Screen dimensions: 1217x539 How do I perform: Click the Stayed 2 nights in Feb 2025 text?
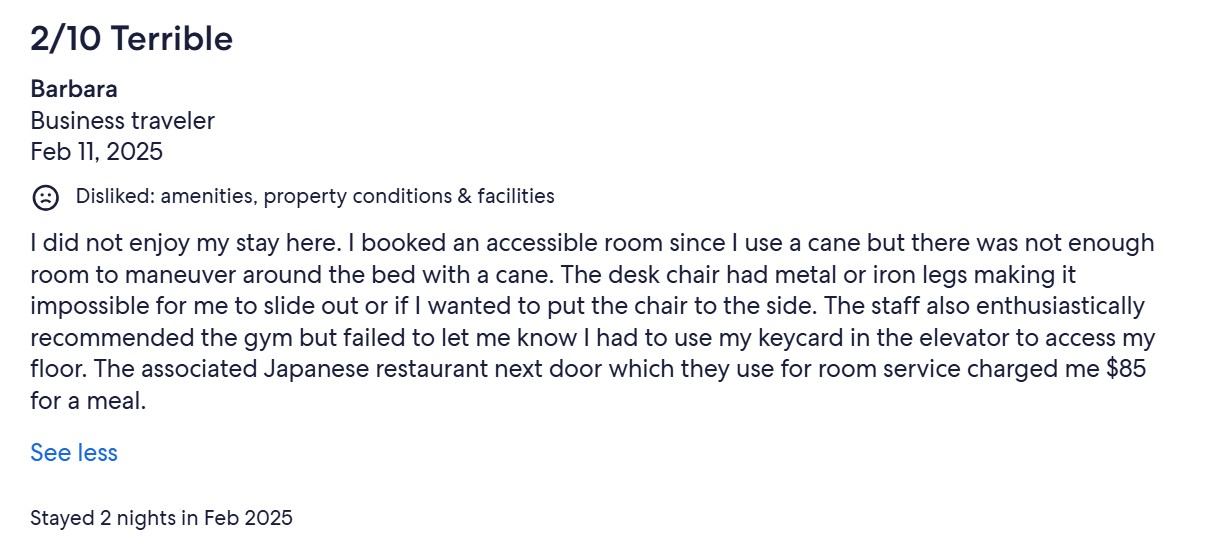161,518
